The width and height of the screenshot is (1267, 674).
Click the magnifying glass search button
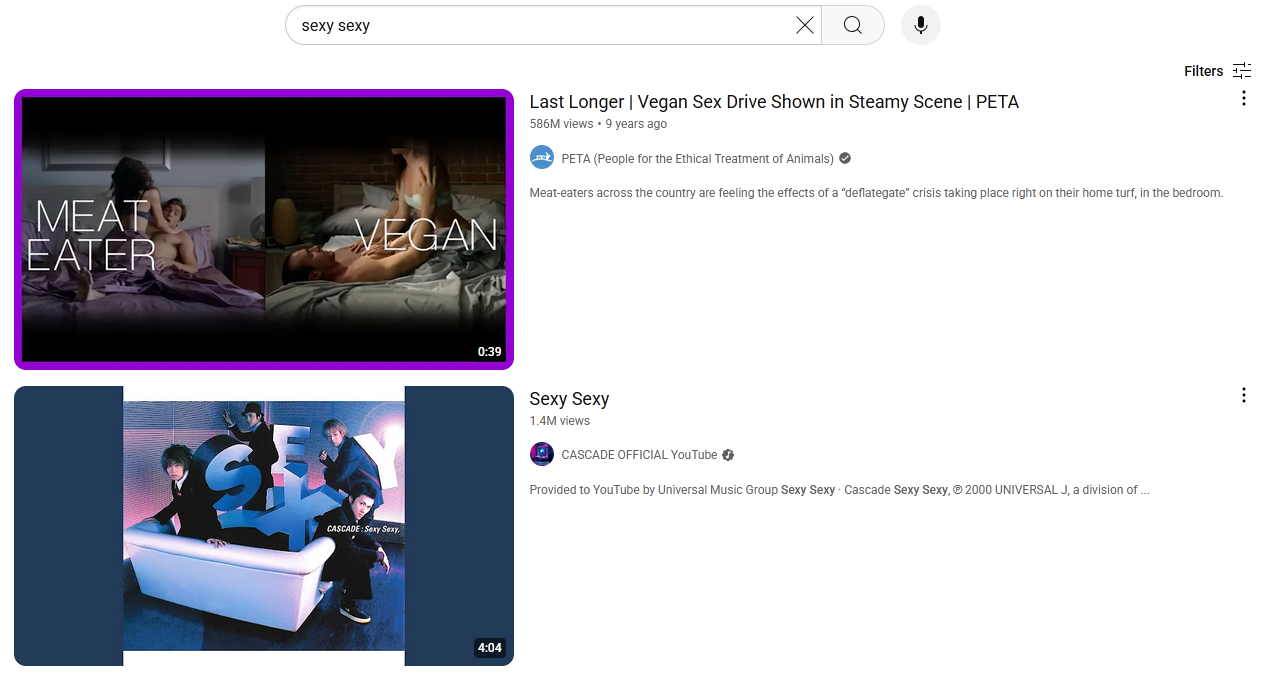853,26
